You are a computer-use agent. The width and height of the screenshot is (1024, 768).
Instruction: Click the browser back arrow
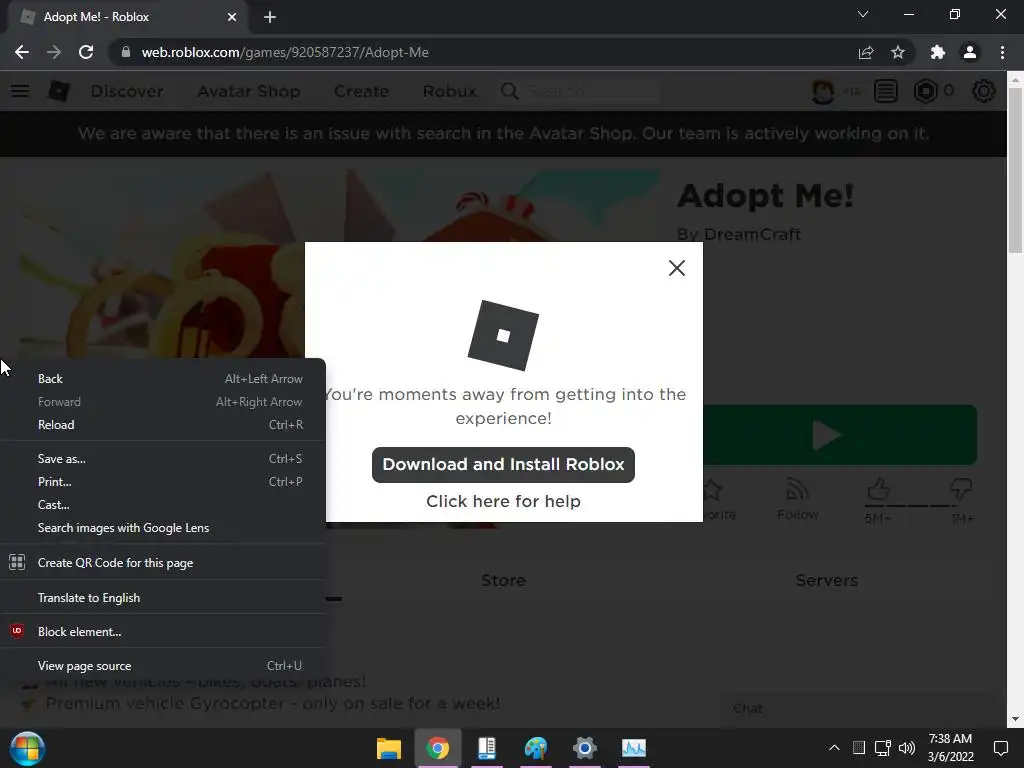(22, 52)
